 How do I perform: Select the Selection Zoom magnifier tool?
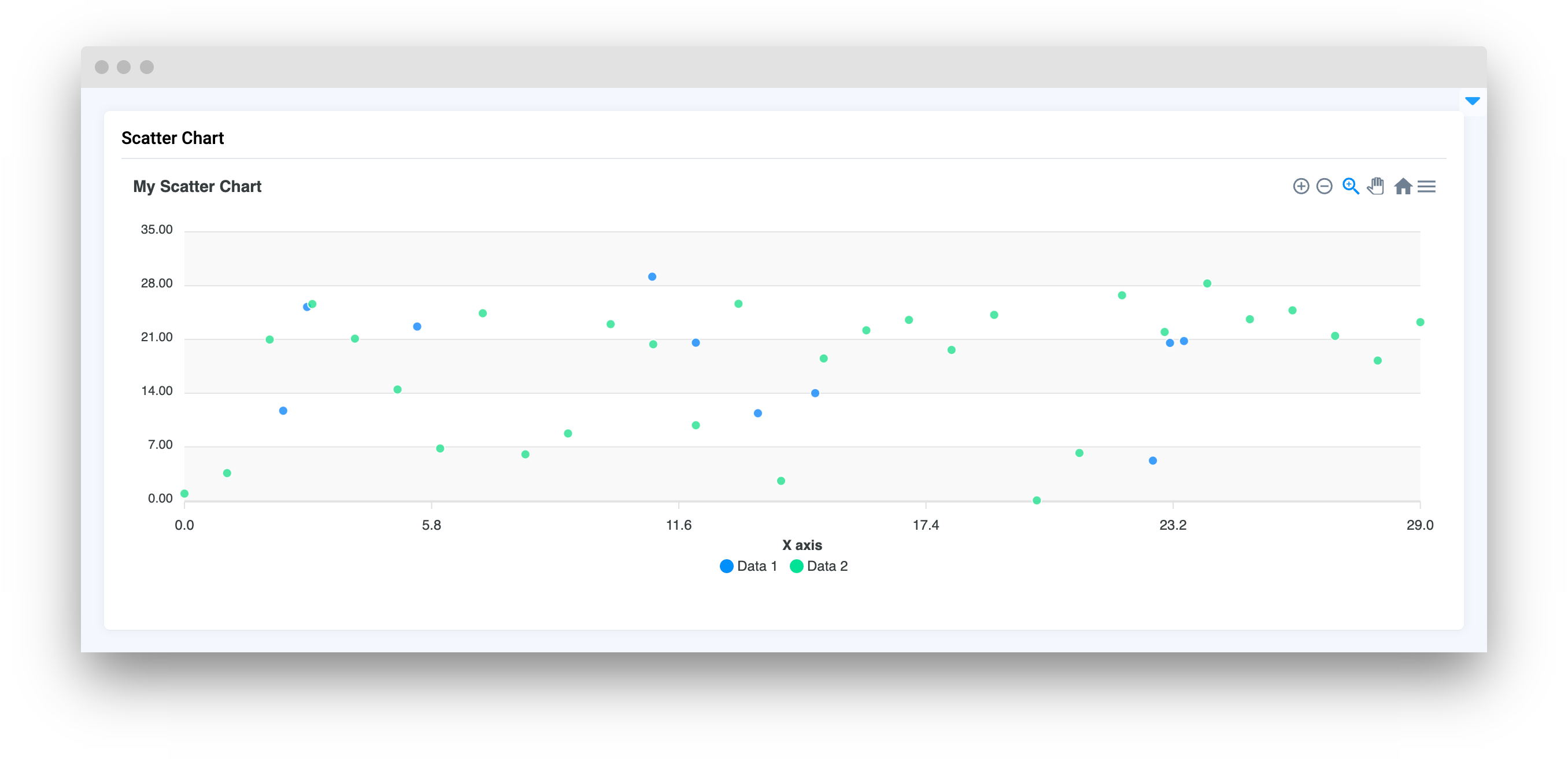[1350, 186]
